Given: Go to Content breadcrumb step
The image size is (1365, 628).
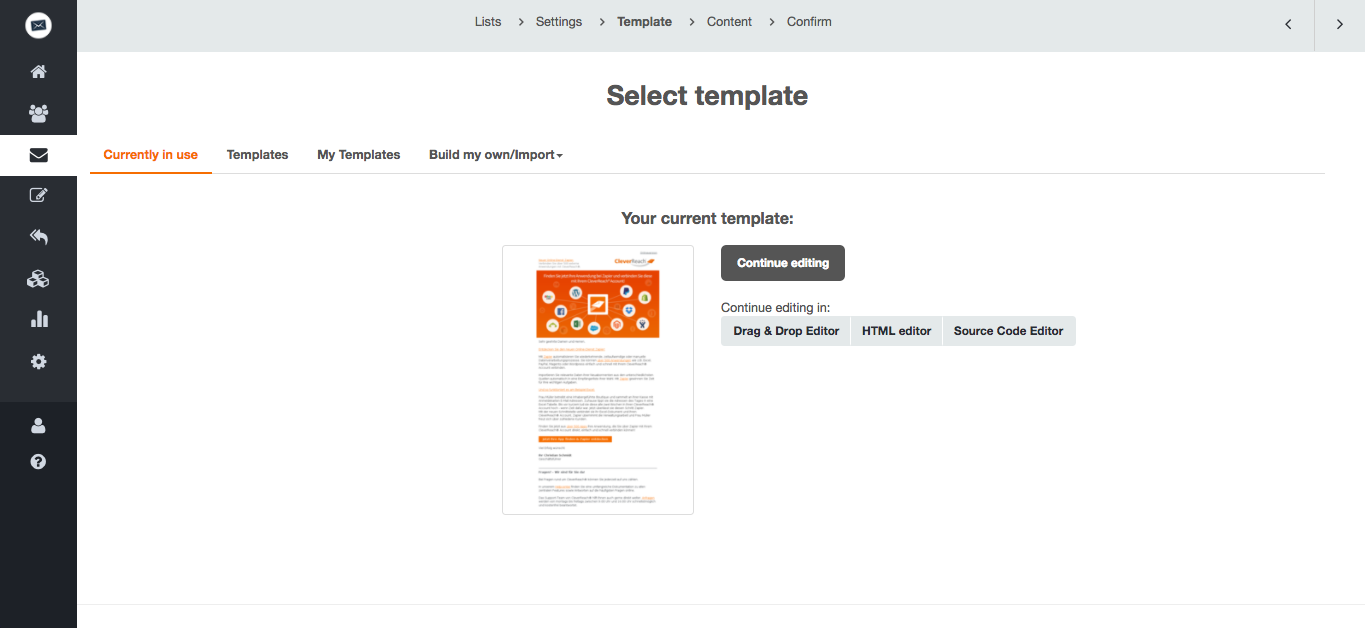Looking at the screenshot, I should pos(729,22).
